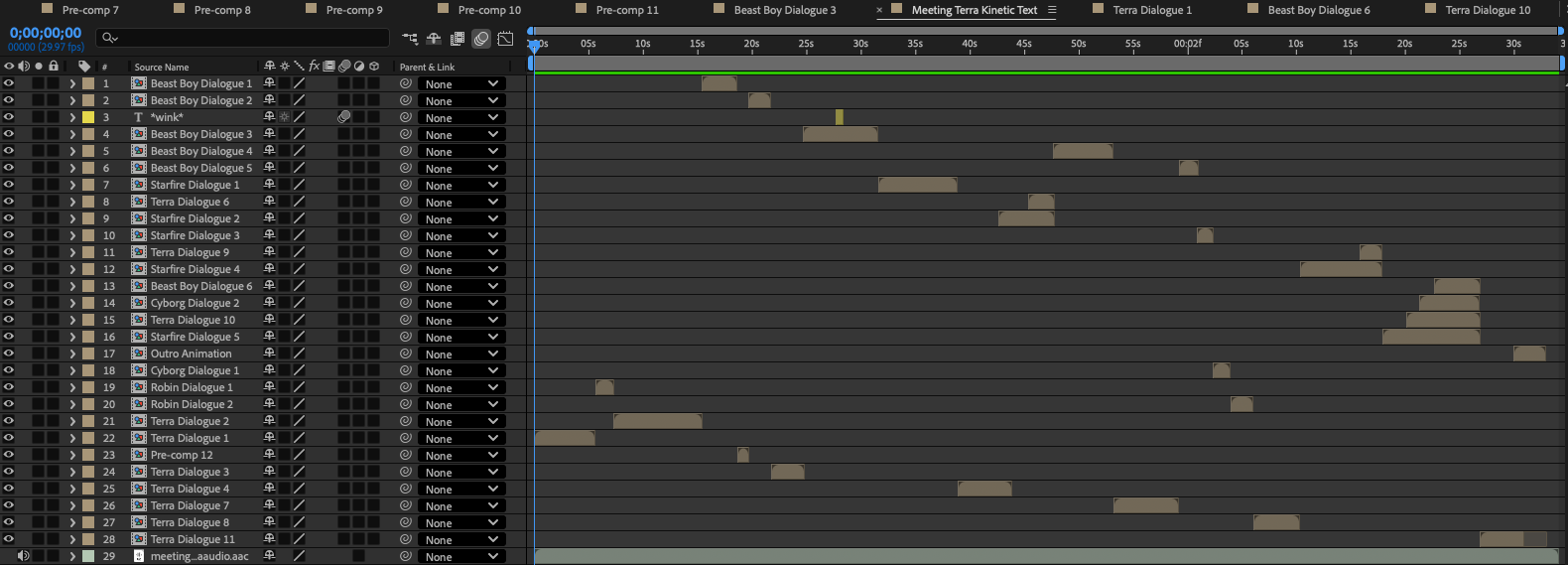Image resolution: width=1568 pixels, height=565 pixels.
Task: Toggle eye for Outro Animation layer
Action: click(x=9, y=353)
